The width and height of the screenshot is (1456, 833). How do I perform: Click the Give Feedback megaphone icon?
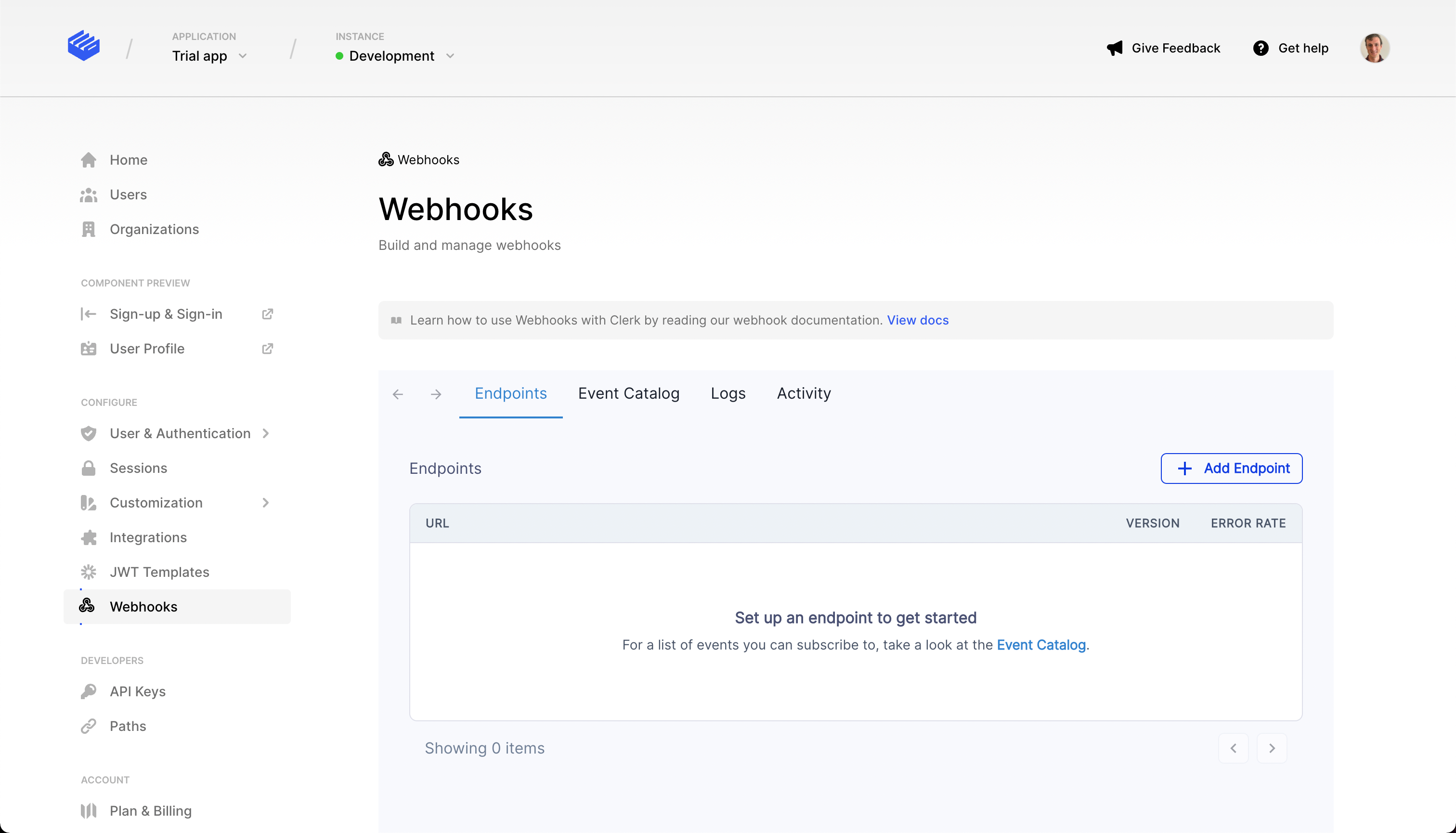tap(1115, 48)
